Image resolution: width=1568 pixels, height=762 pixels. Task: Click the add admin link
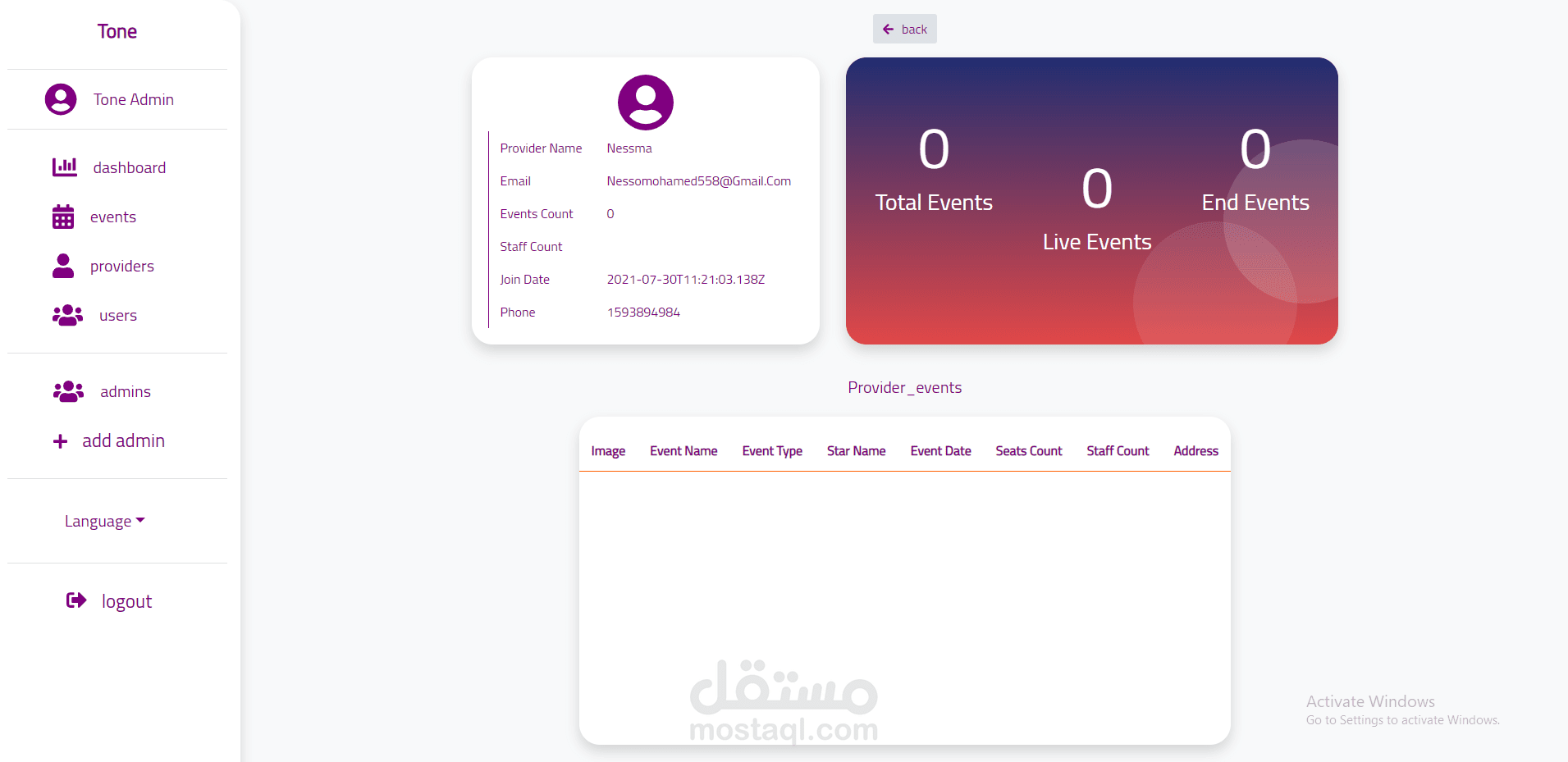pos(124,440)
